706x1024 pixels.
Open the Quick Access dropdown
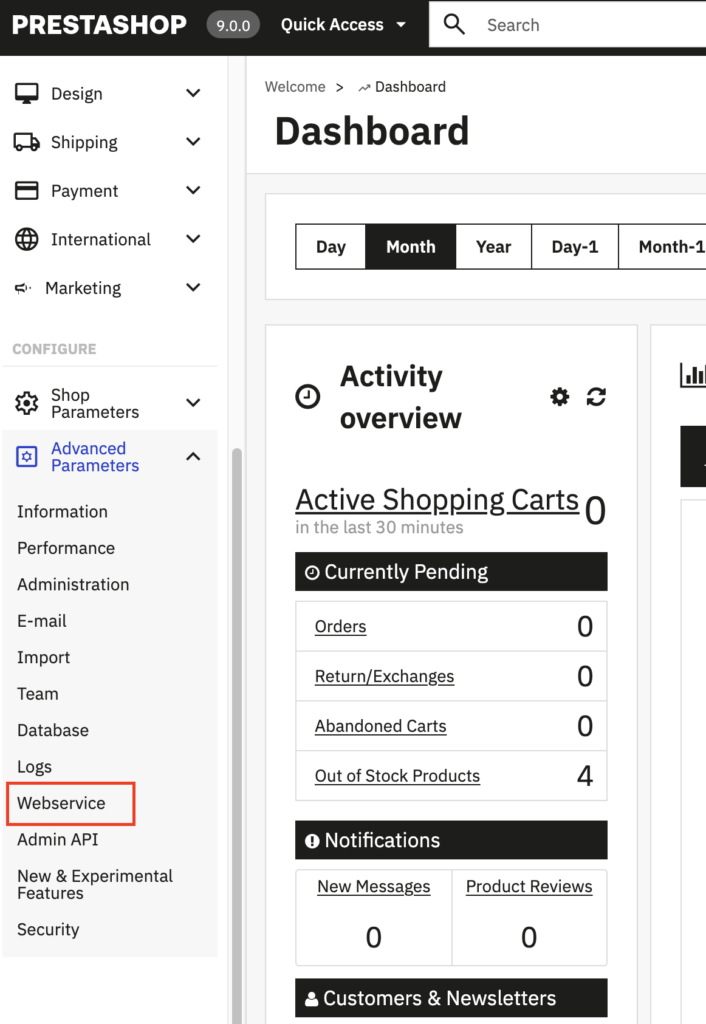point(343,25)
